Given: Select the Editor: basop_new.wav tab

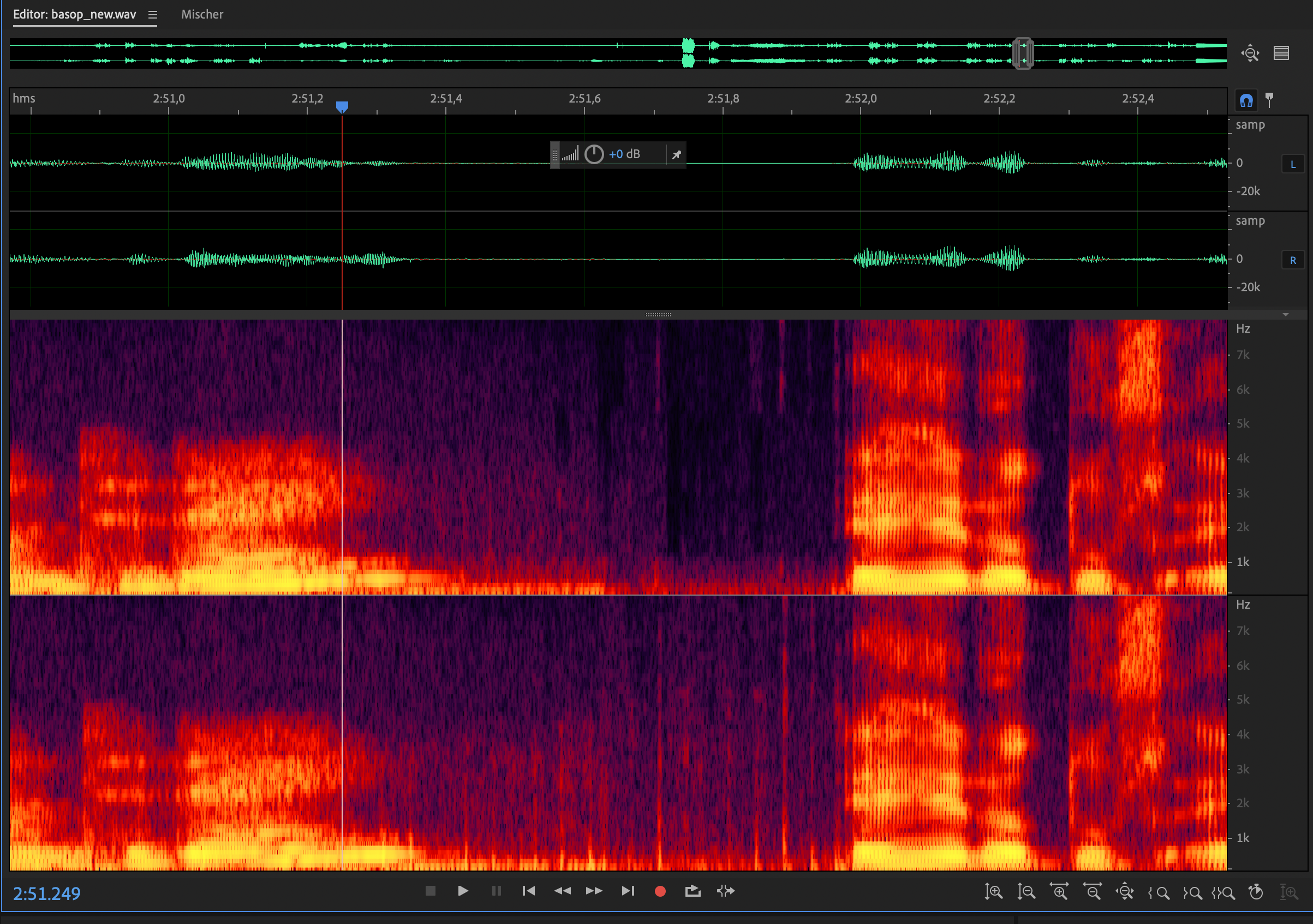Looking at the screenshot, I should click(74, 14).
